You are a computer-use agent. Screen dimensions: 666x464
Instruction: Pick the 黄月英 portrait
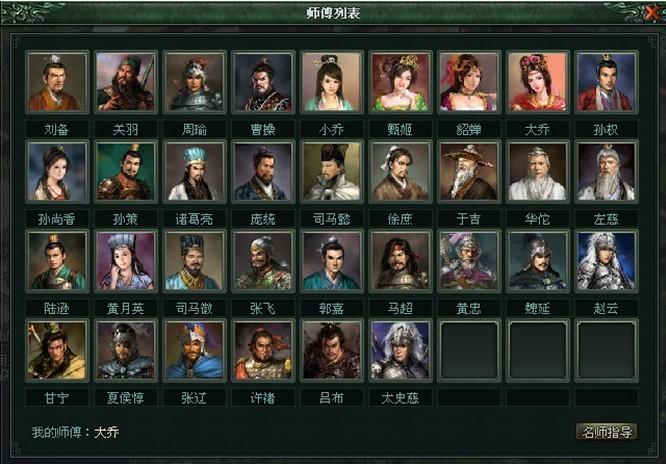pos(126,261)
